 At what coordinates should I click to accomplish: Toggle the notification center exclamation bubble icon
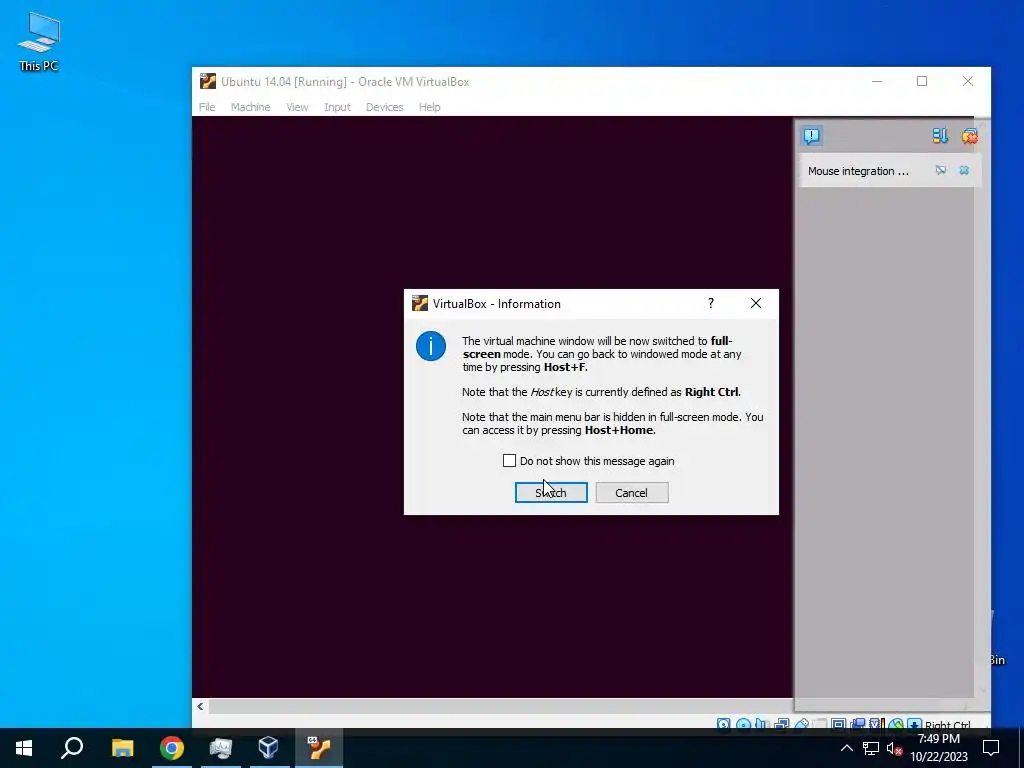812,136
